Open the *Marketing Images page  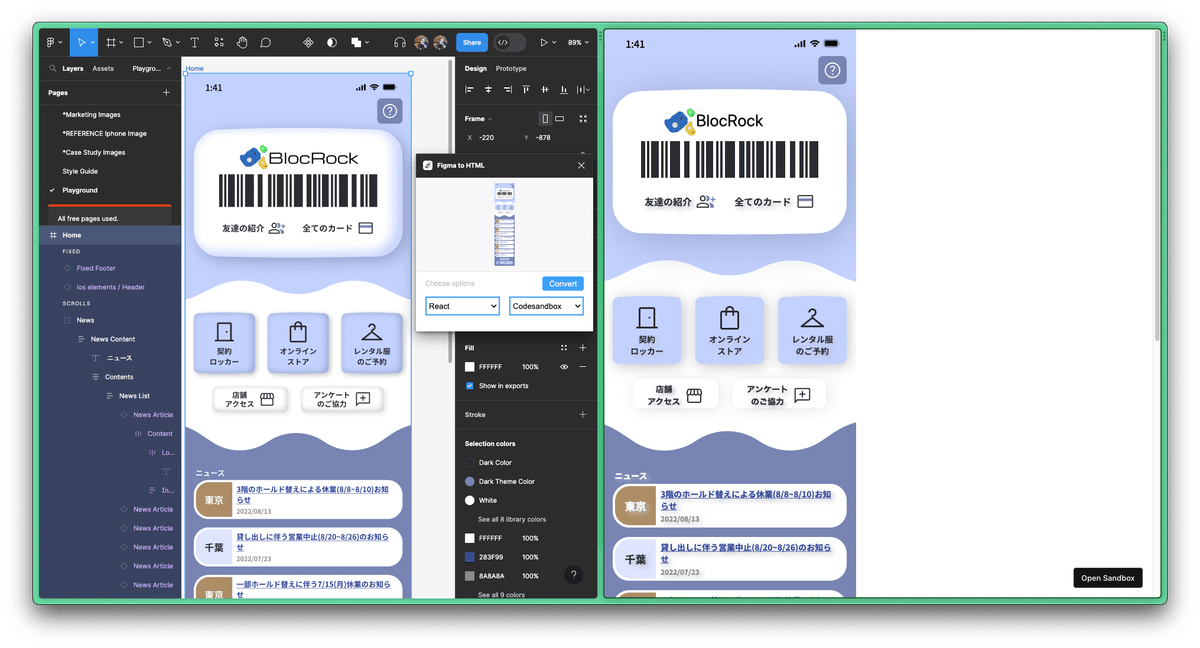click(91, 115)
